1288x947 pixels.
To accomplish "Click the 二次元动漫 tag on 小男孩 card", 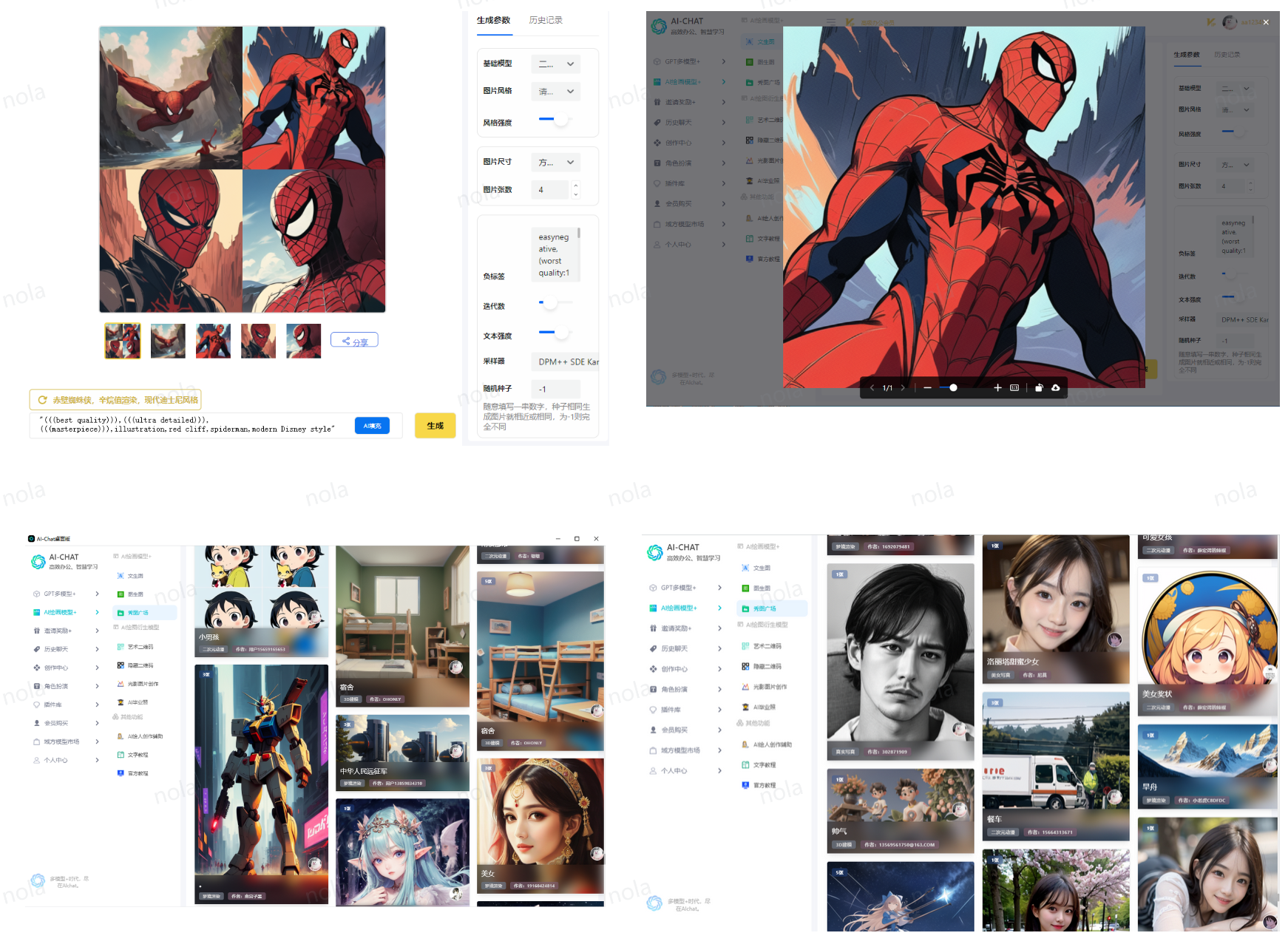I will [214, 649].
